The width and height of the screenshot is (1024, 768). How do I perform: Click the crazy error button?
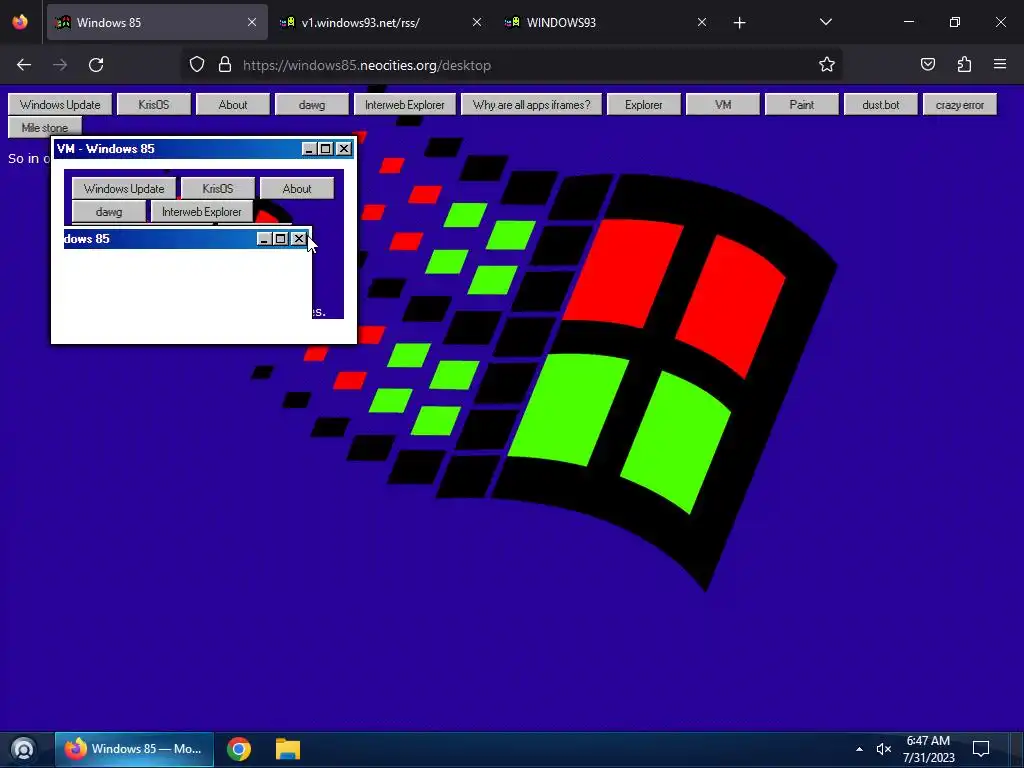pos(959,104)
